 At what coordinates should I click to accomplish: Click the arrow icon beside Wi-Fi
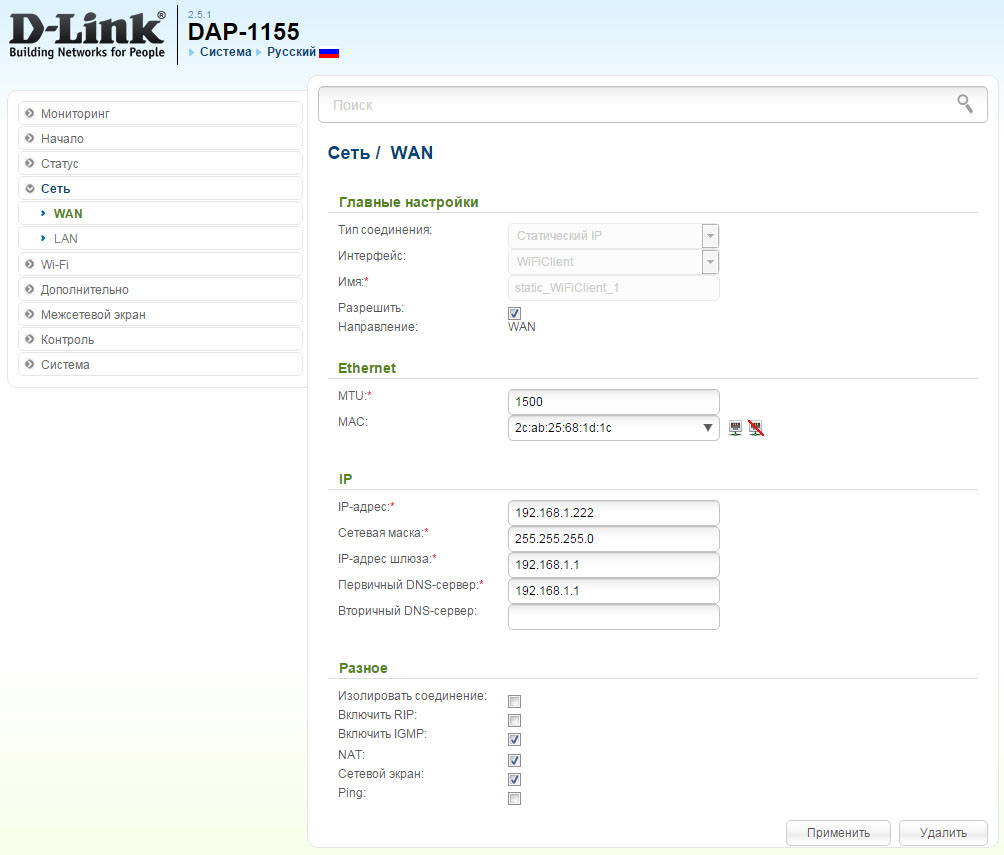click(30, 264)
